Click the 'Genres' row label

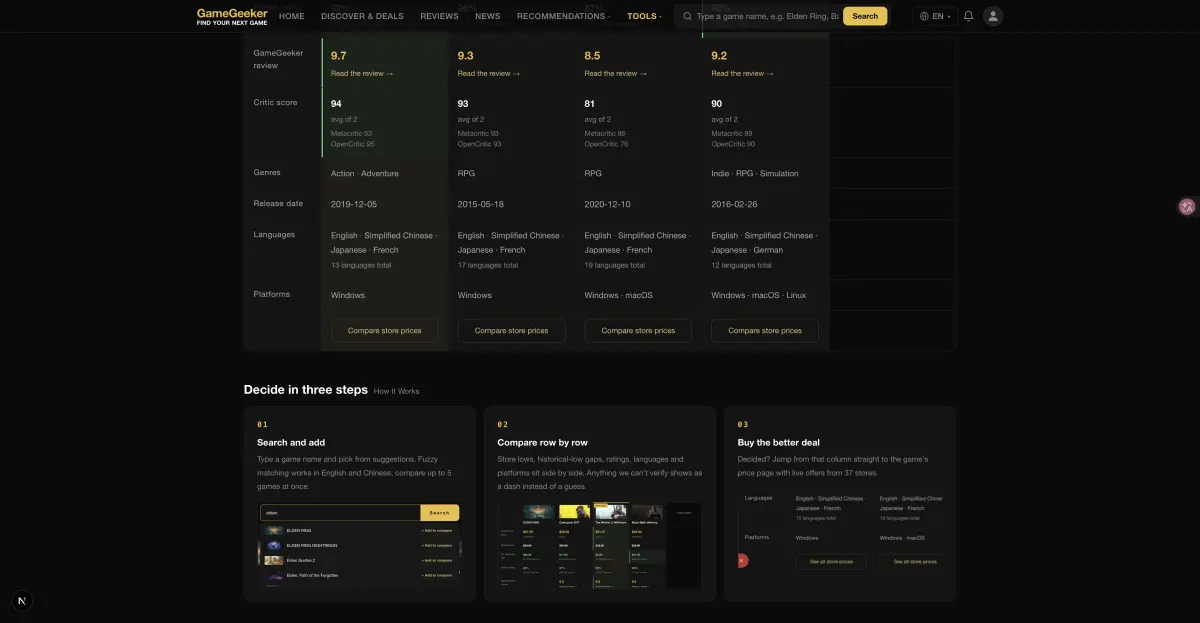tap(267, 172)
